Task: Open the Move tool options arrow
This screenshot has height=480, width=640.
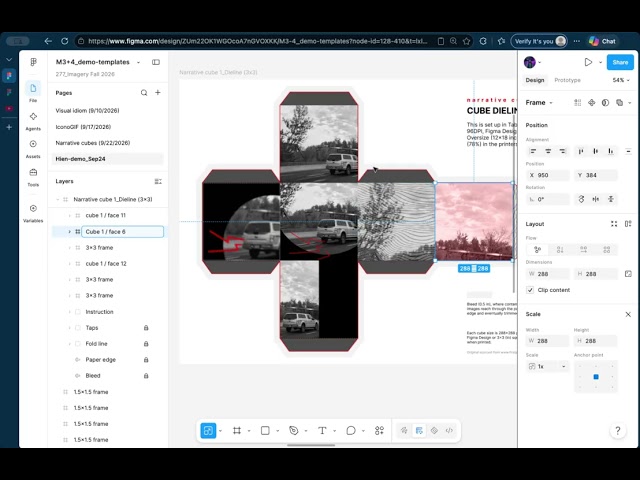Action: pyautogui.click(x=220, y=431)
